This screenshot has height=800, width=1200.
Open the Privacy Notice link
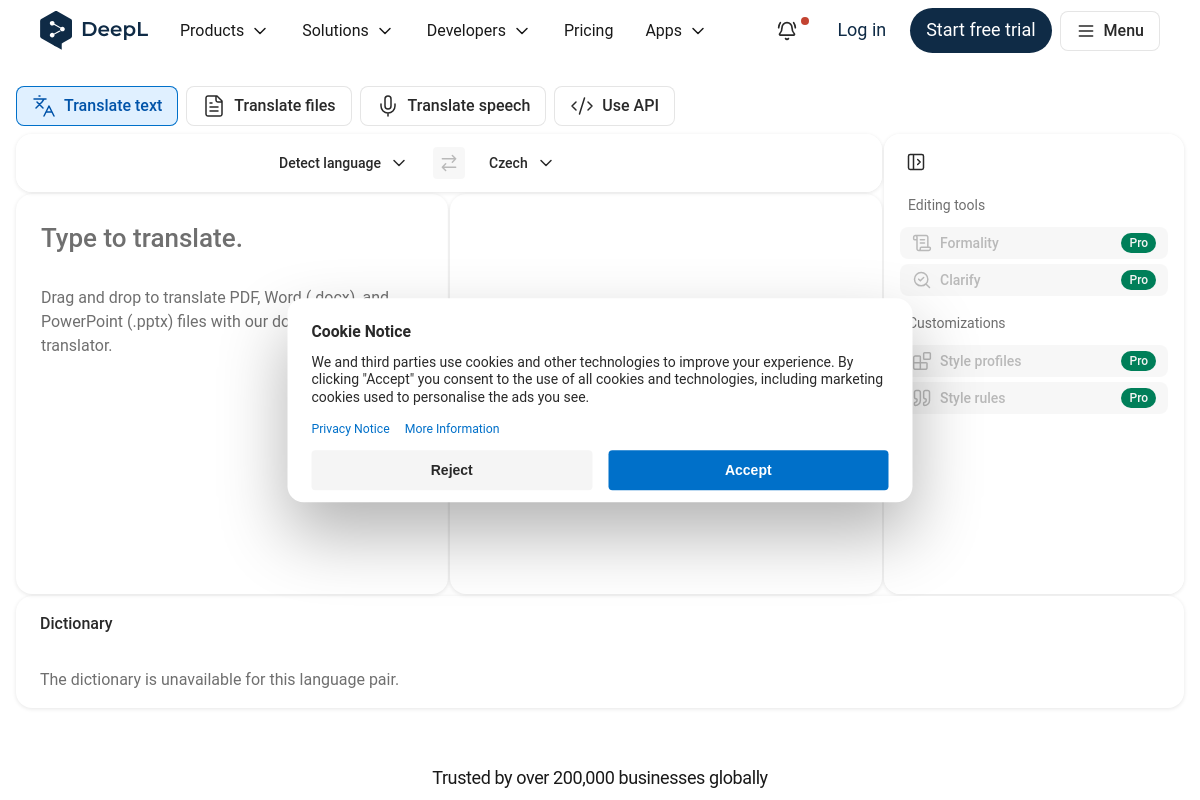350,429
